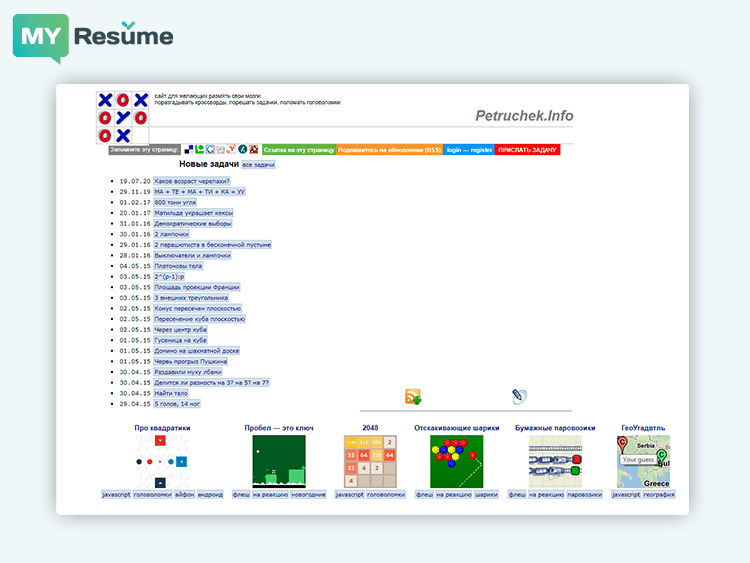Open the 'ГеоУгадатль' map thumbnail
This screenshot has width=750, height=563.
click(642, 461)
